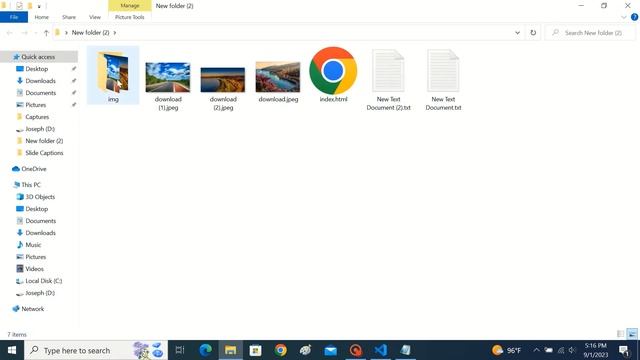Select New Text Document (2).txt file
640x360 pixels.
point(388,80)
